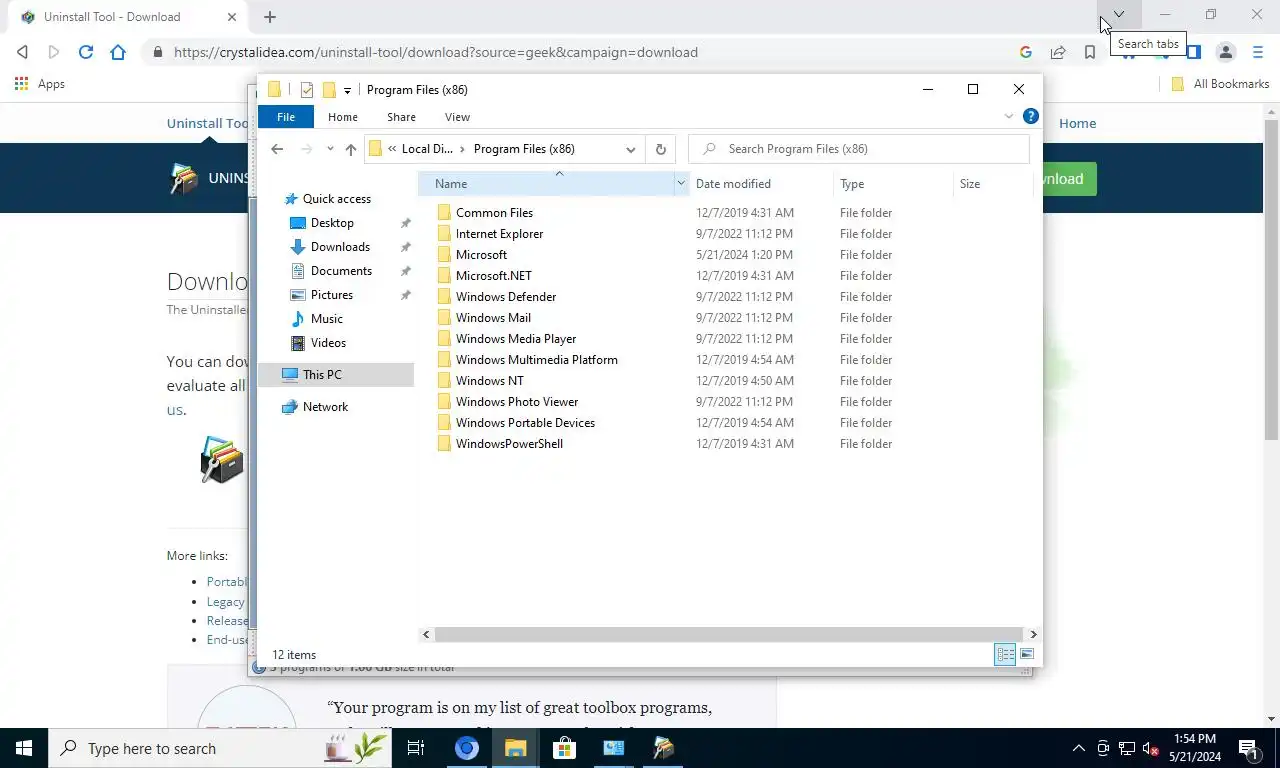Open the browser main menu icon
Screen dimensions: 1280x768
tap(1258, 52)
